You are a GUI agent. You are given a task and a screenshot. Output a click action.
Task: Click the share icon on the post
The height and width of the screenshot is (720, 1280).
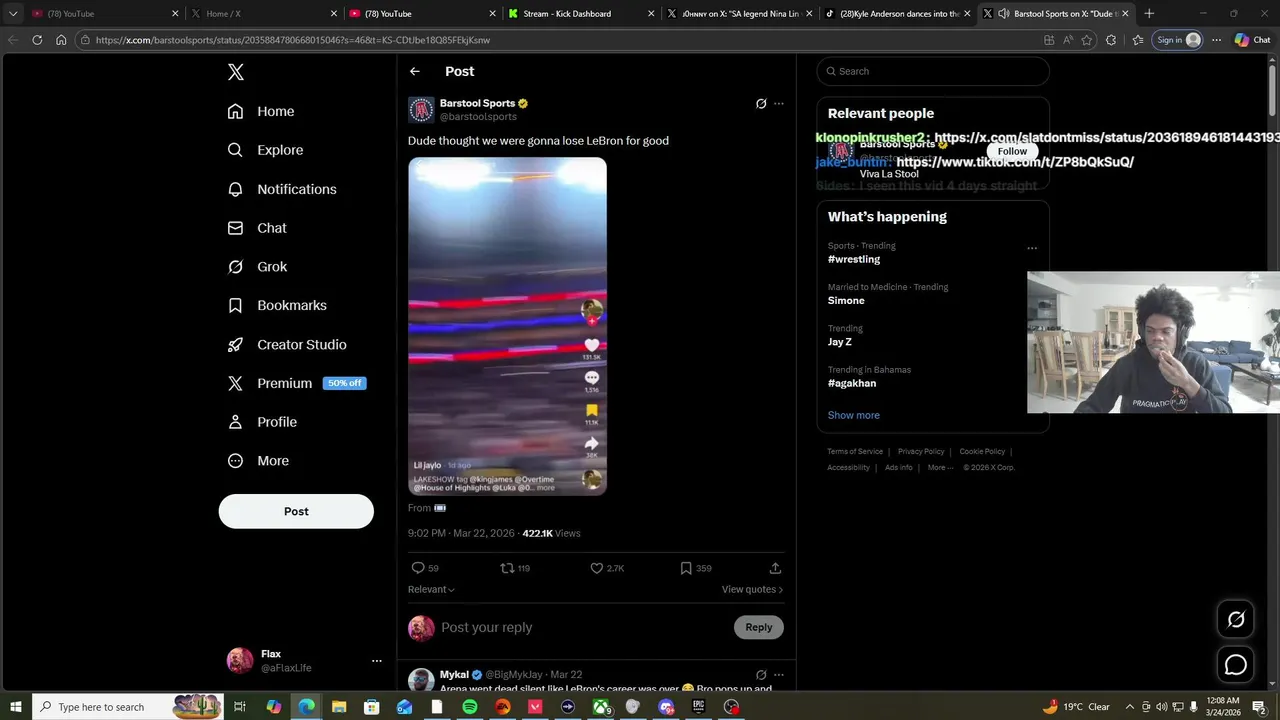pos(775,568)
